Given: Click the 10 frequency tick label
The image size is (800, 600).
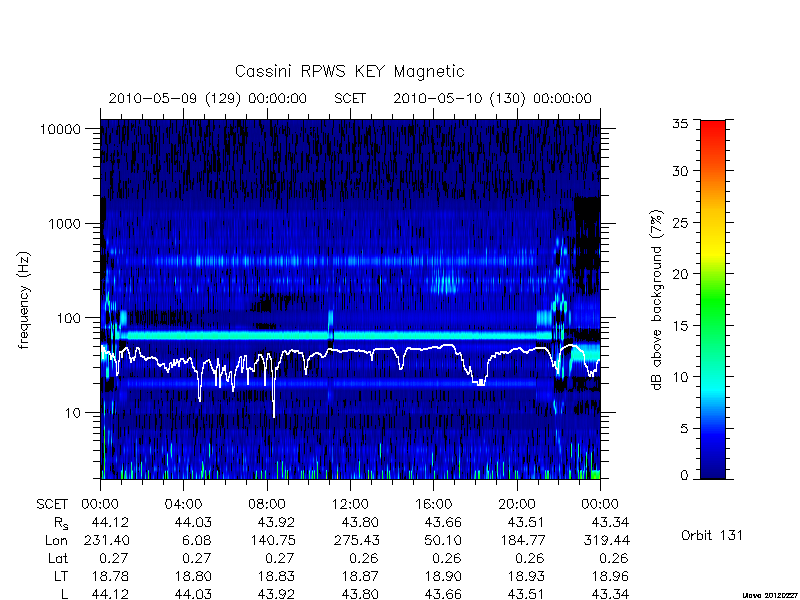Looking at the screenshot, I should 73,413.
